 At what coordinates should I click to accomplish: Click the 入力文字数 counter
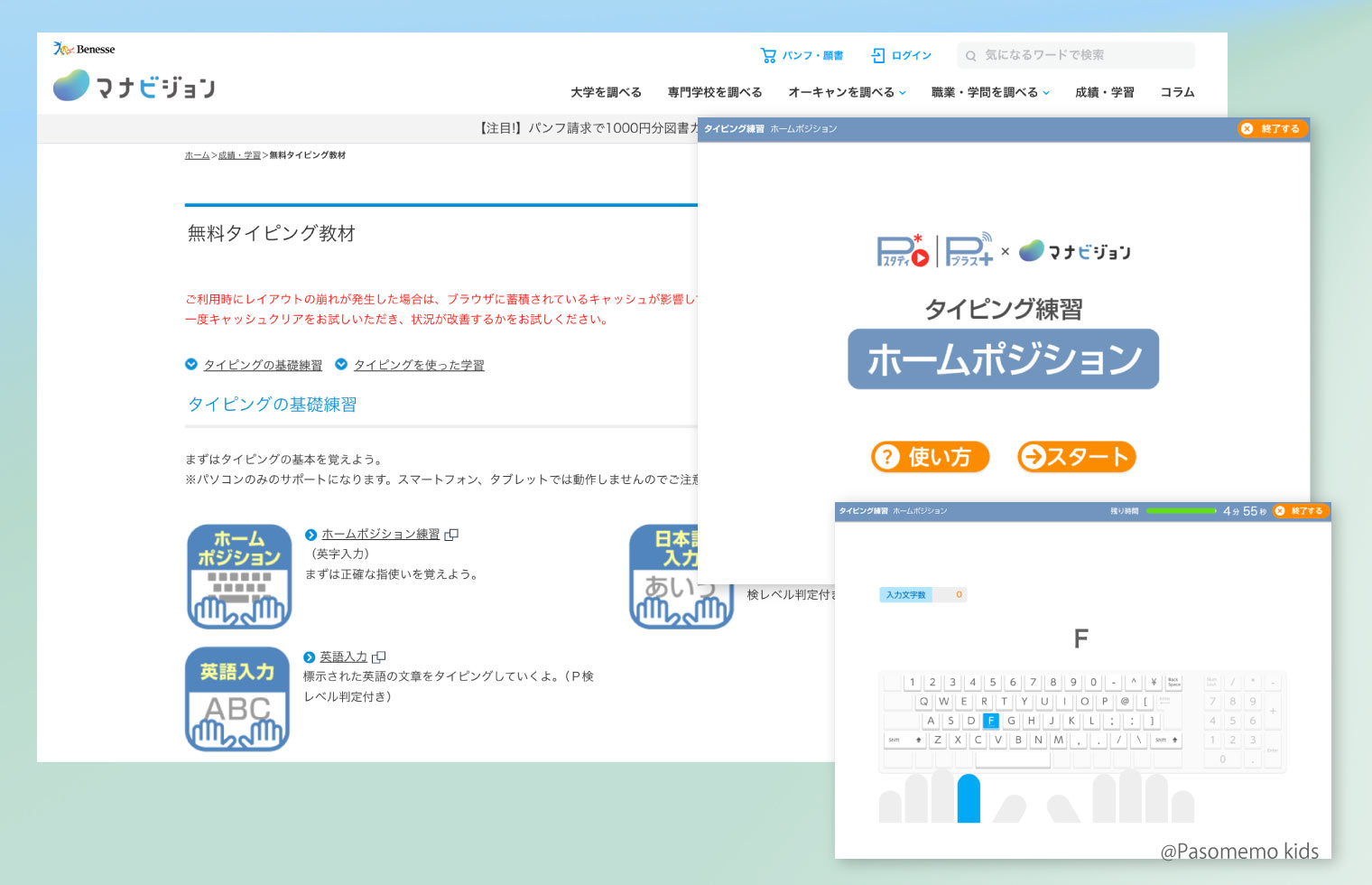tap(922, 594)
